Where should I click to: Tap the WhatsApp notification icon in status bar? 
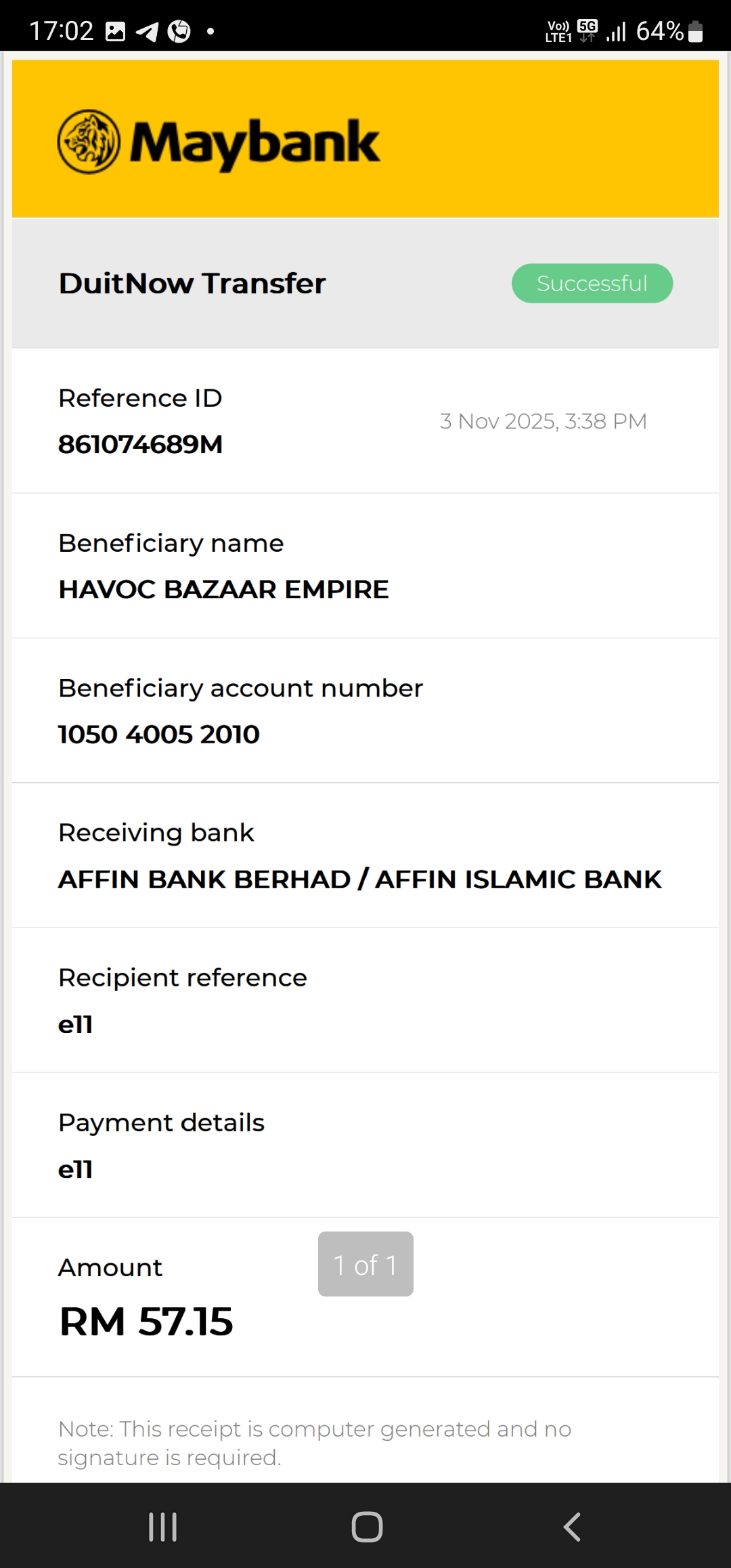[179, 31]
